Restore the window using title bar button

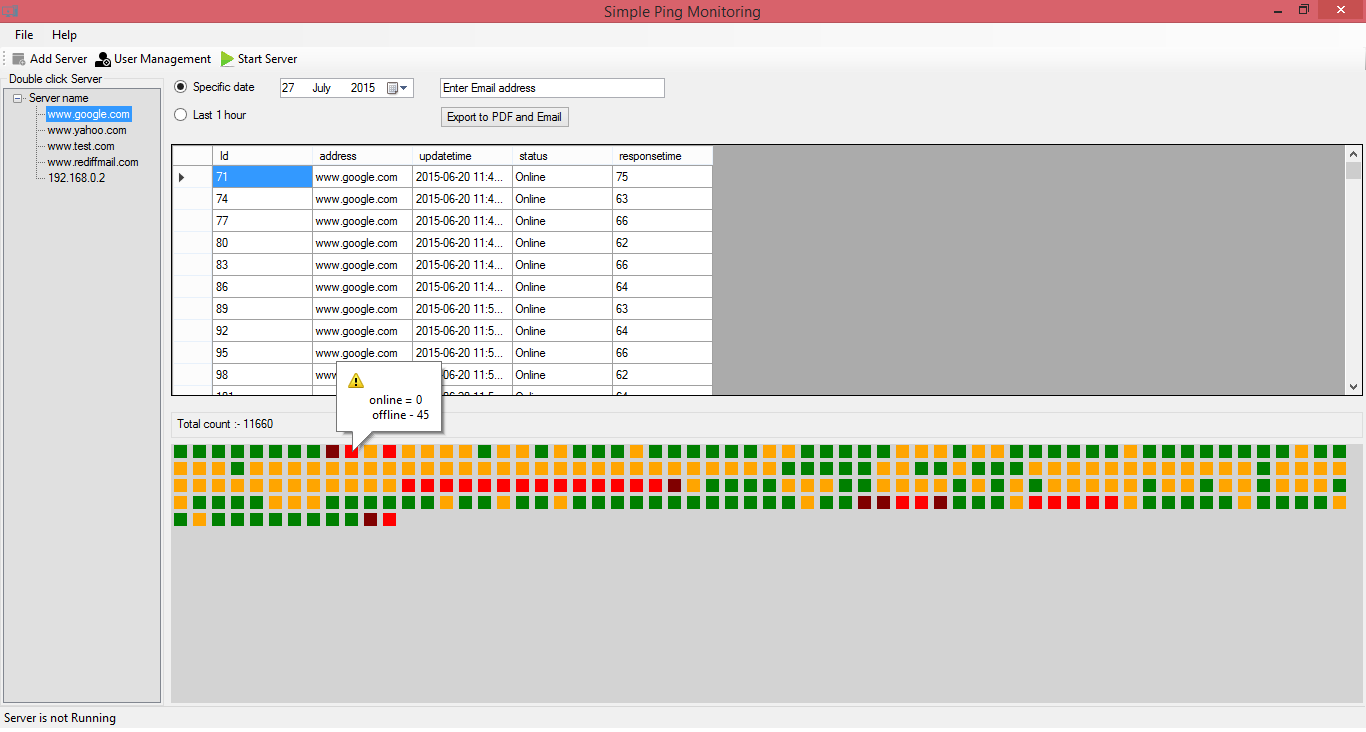pyautogui.click(x=1304, y=10)
